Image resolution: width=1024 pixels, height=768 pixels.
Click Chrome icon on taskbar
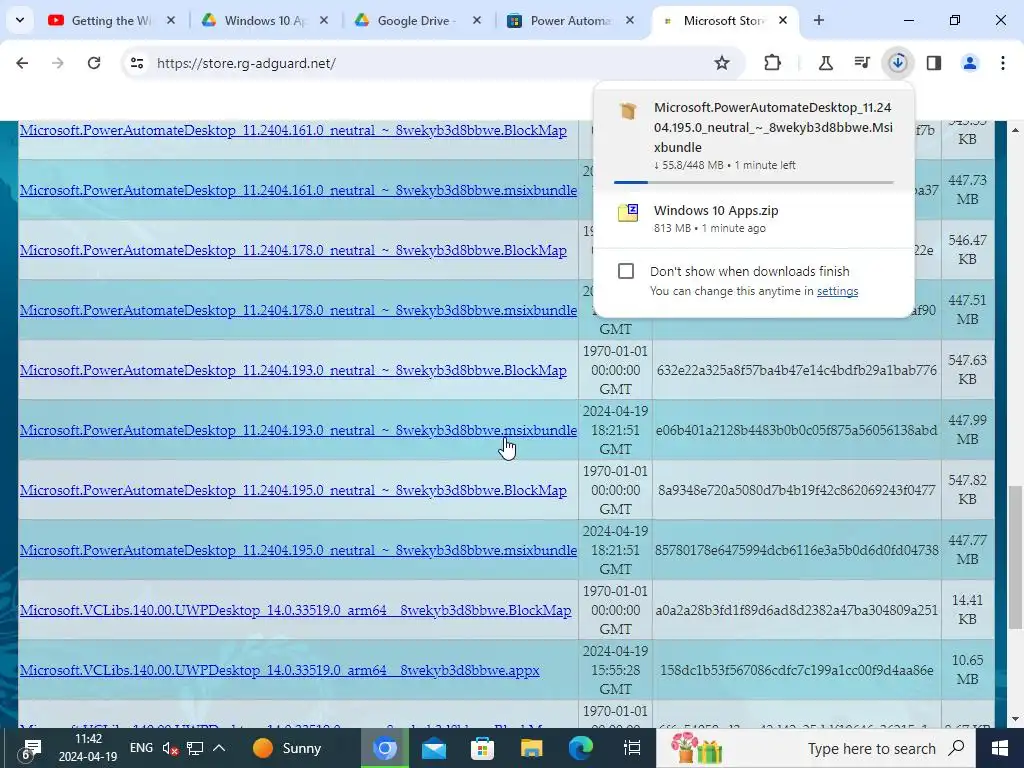[385, 748]
